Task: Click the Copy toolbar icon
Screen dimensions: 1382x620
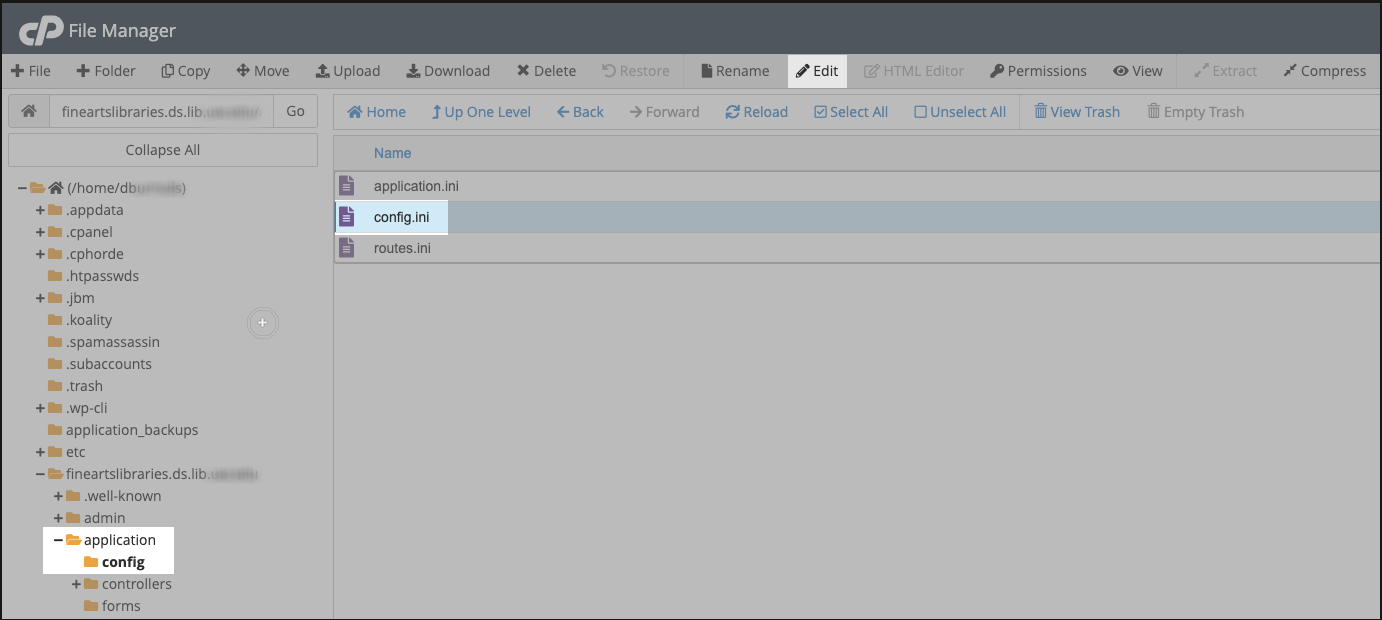Action: pyautogui.click(x=168, y=71)
